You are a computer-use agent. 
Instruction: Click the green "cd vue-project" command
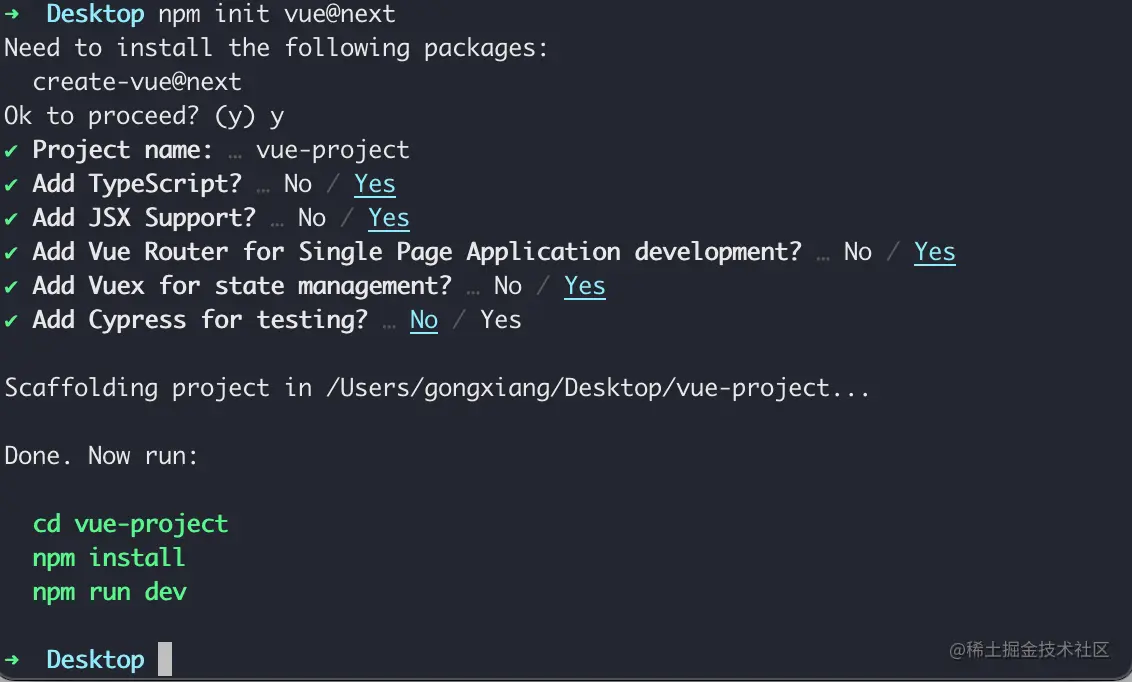coord(130,524)
